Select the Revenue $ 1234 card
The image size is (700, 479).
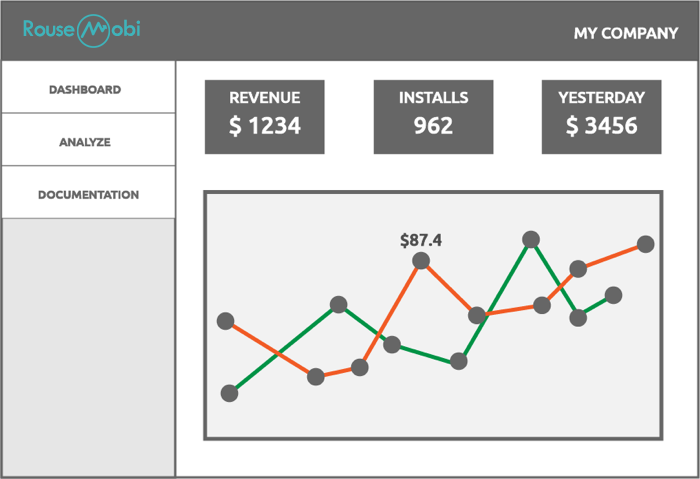(x=265, y=117)
